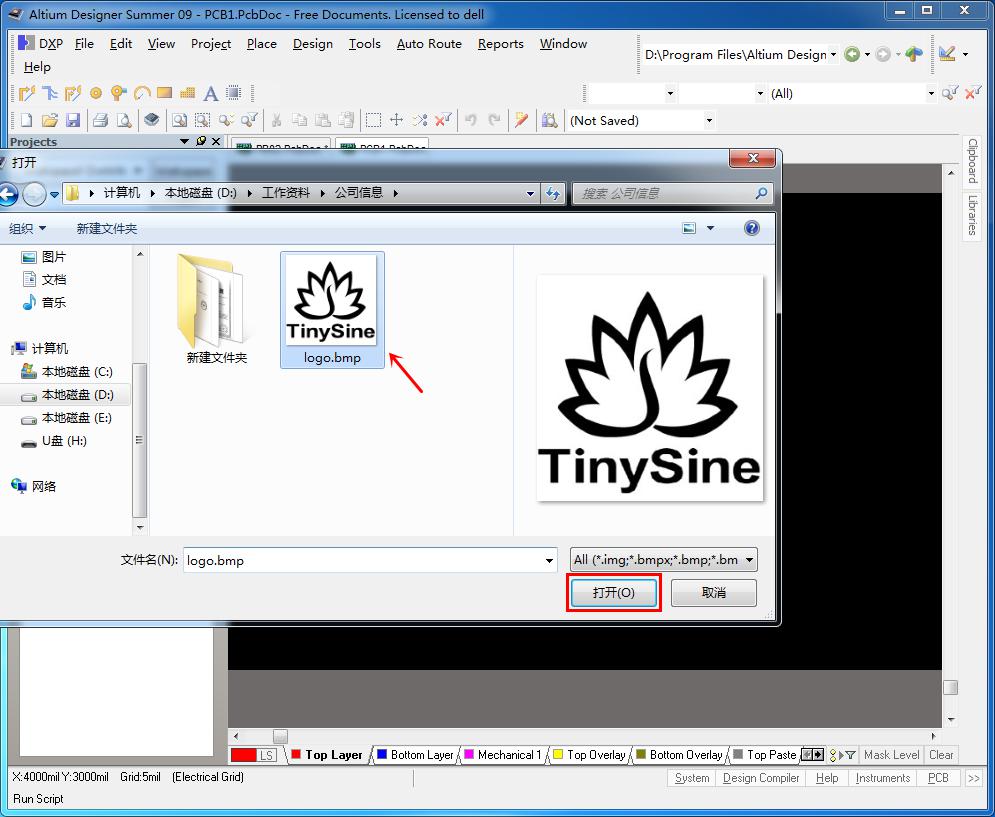Click the select inside area dashed-rectangle icon
This screenshot has height=817, width=995.
(373, 120)
